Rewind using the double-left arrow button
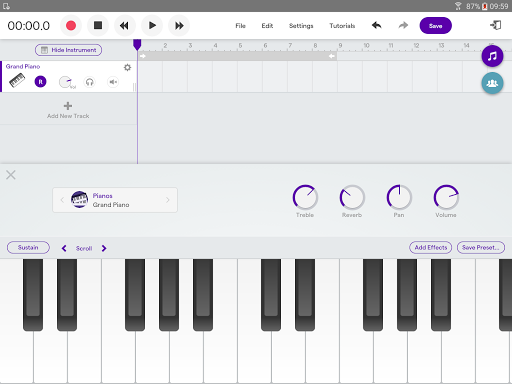This screenshot has height=384, width=512. pos(125,26)
